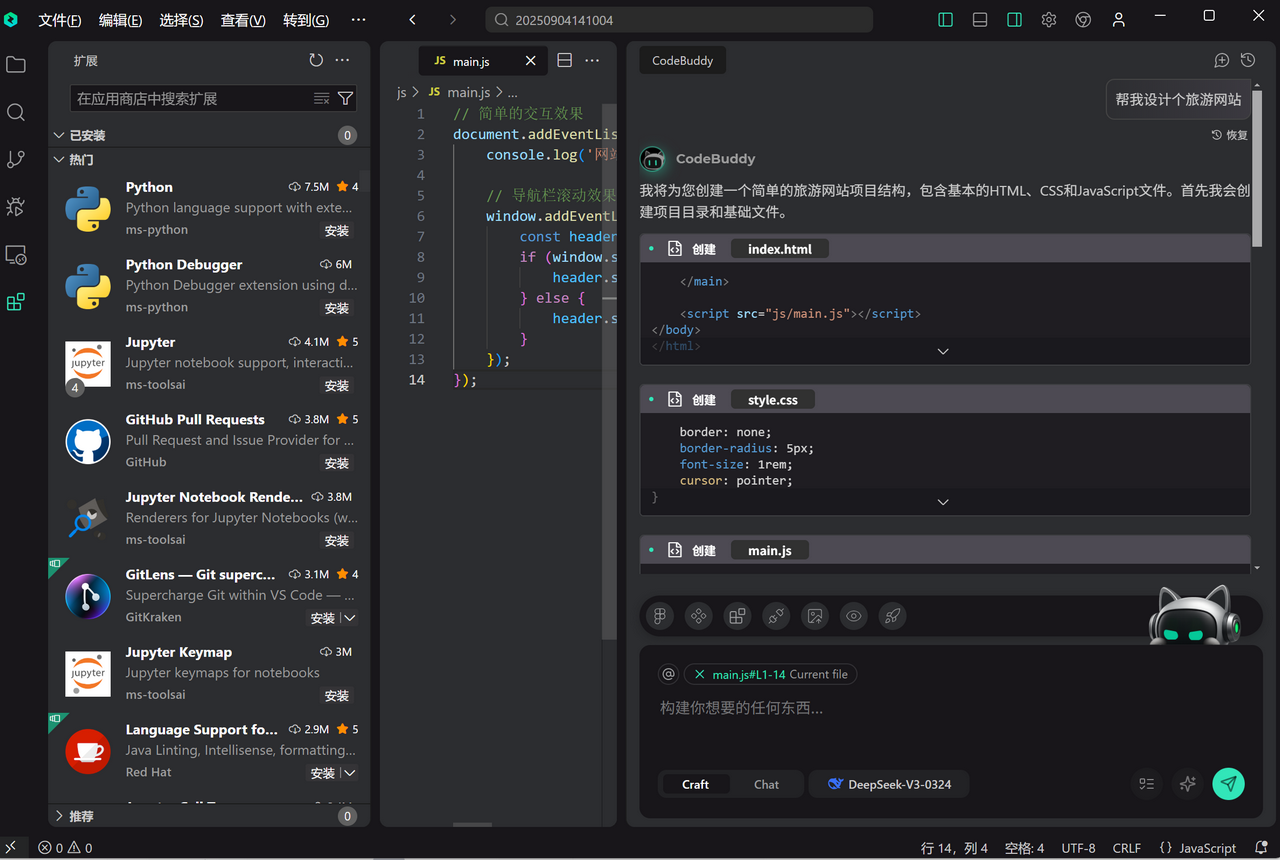Click the sparkle enhance prompt icon

click(1188, 784)
